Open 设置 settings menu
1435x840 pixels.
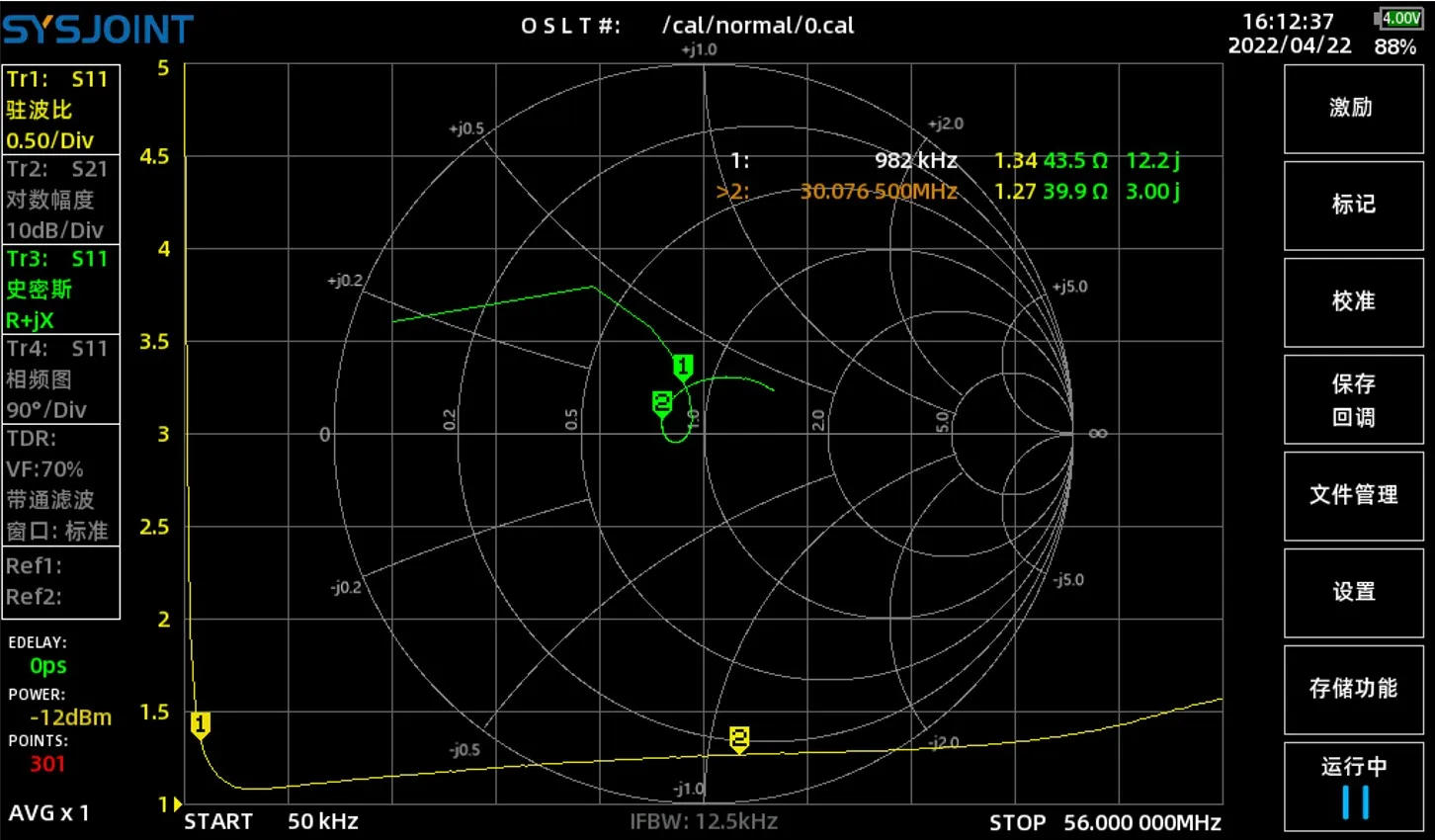pyautogui.click(x=1352, y=592)
